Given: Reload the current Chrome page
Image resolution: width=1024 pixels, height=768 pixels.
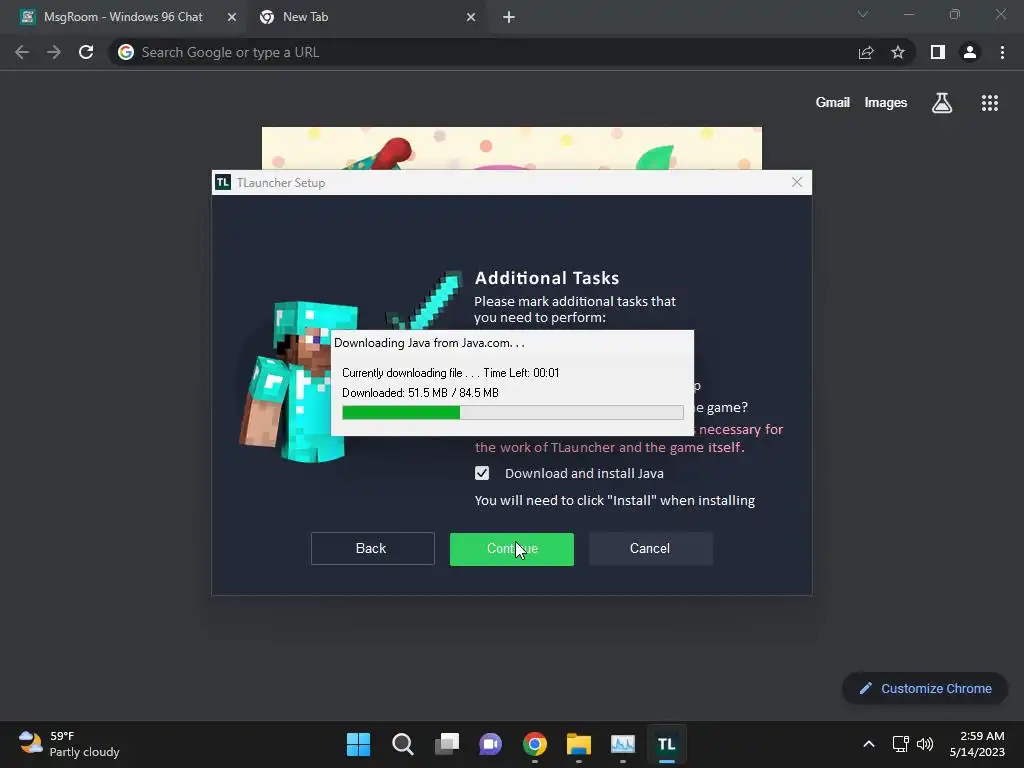Looking at the screenshot, I should point(86,52).
